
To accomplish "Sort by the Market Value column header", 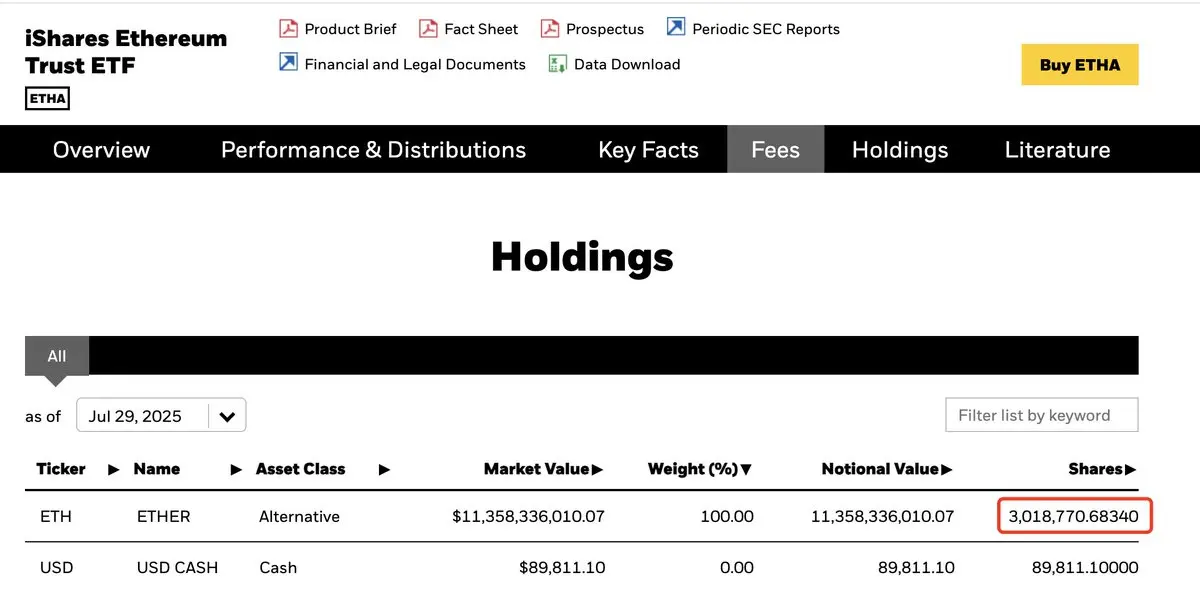I will coord(543,469).
